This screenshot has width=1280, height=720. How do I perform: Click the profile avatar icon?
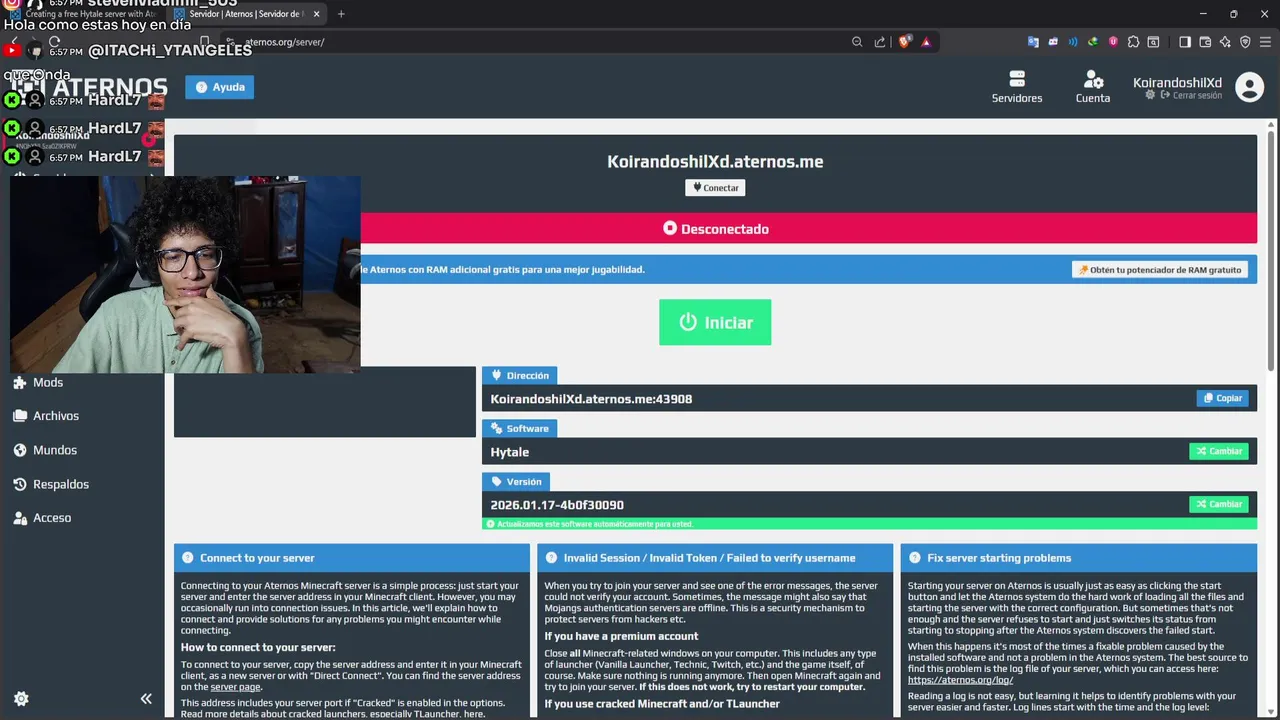coord(1249,87)
